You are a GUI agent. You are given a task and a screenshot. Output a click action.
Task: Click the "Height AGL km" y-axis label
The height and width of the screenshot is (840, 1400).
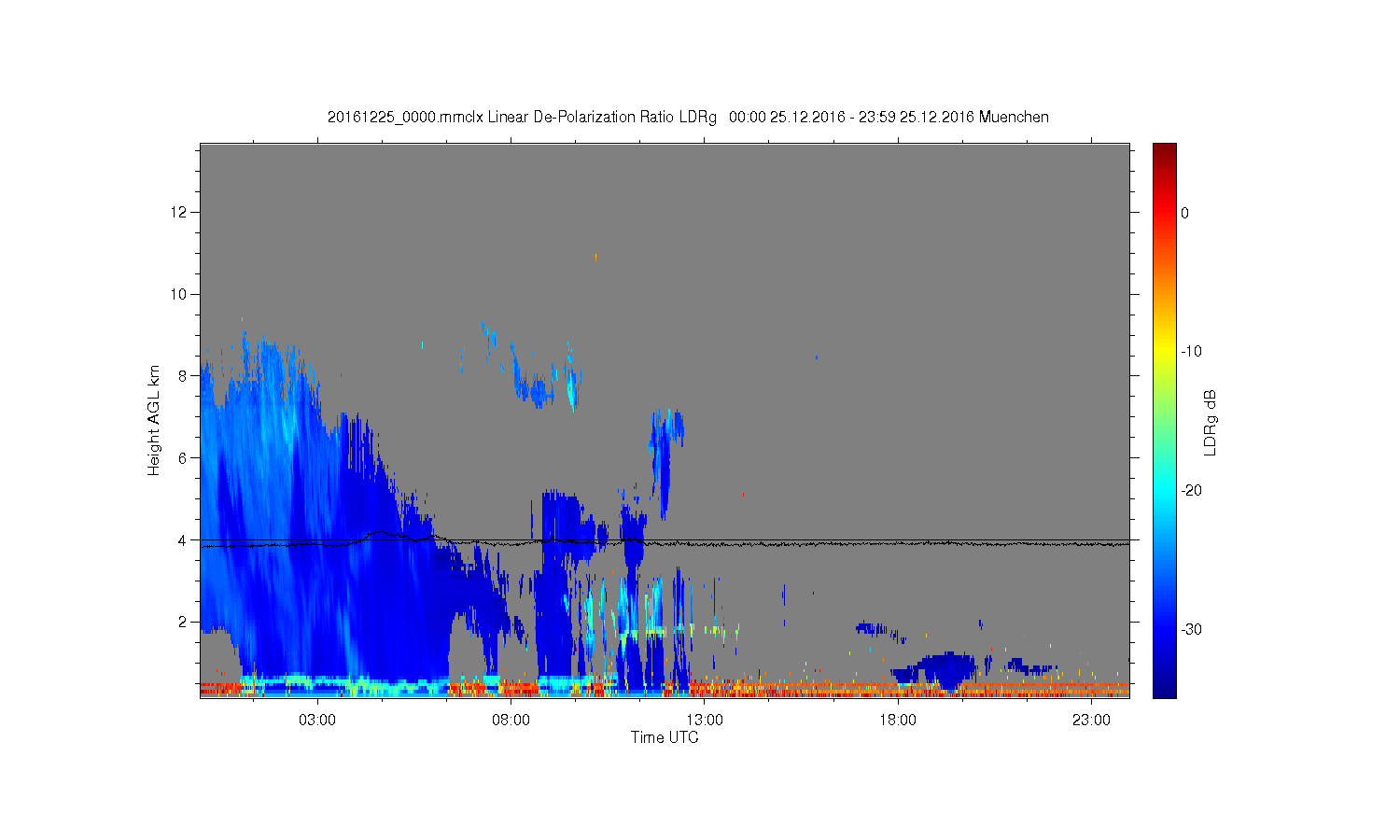[x=154, y=420]
